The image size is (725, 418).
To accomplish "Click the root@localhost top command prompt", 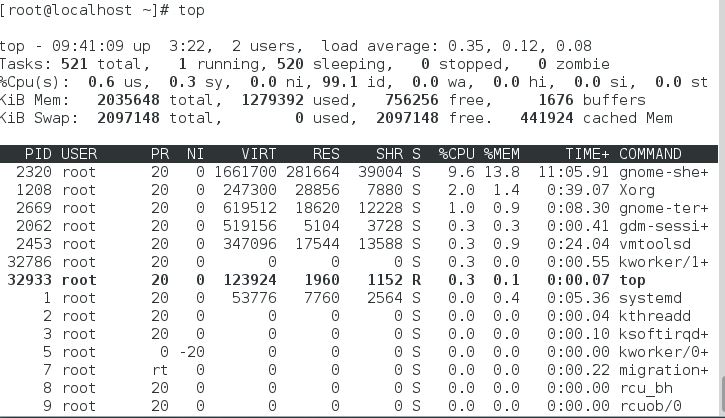I will [102, 10].
